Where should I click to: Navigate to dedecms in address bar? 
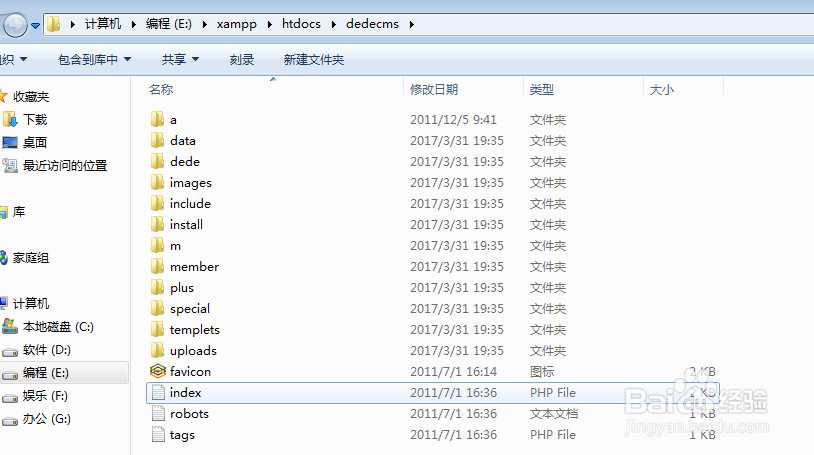click(x=372, y=24)
